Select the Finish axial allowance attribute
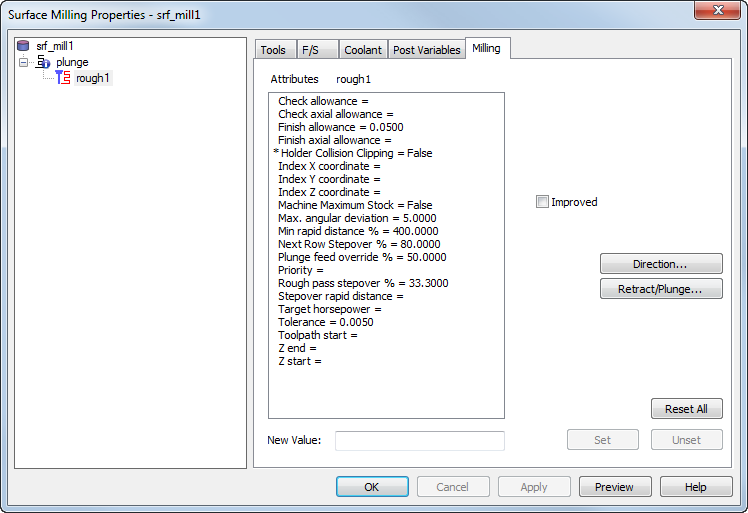Screen dimensions: 748x513 (x=334, y=140)
